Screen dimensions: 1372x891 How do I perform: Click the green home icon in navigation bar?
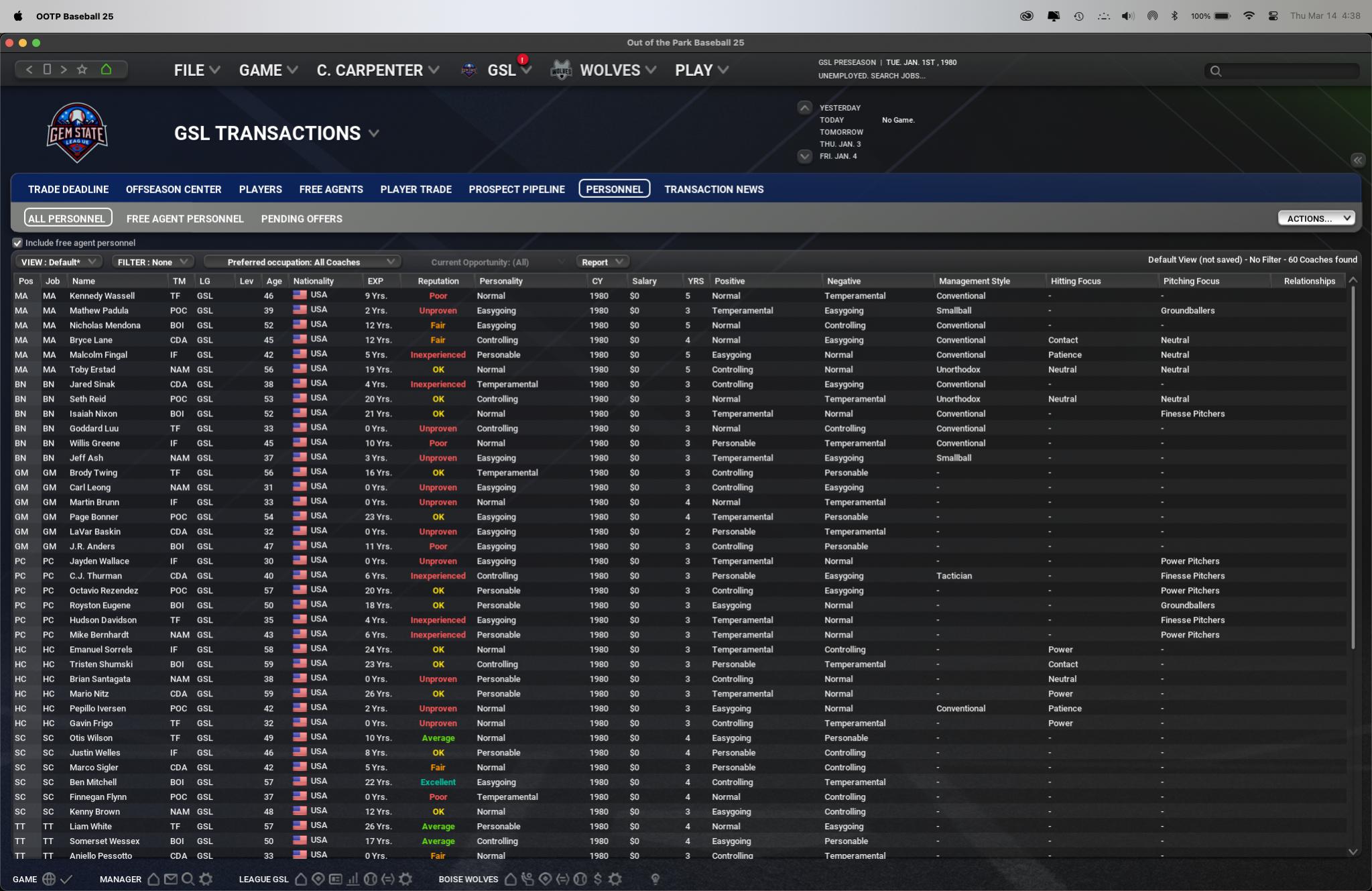[x=106, y=69]
